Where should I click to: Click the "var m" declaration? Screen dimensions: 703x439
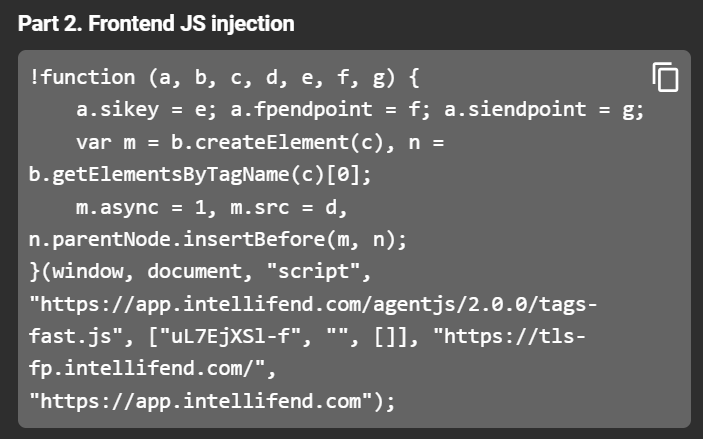pos(109,142)
